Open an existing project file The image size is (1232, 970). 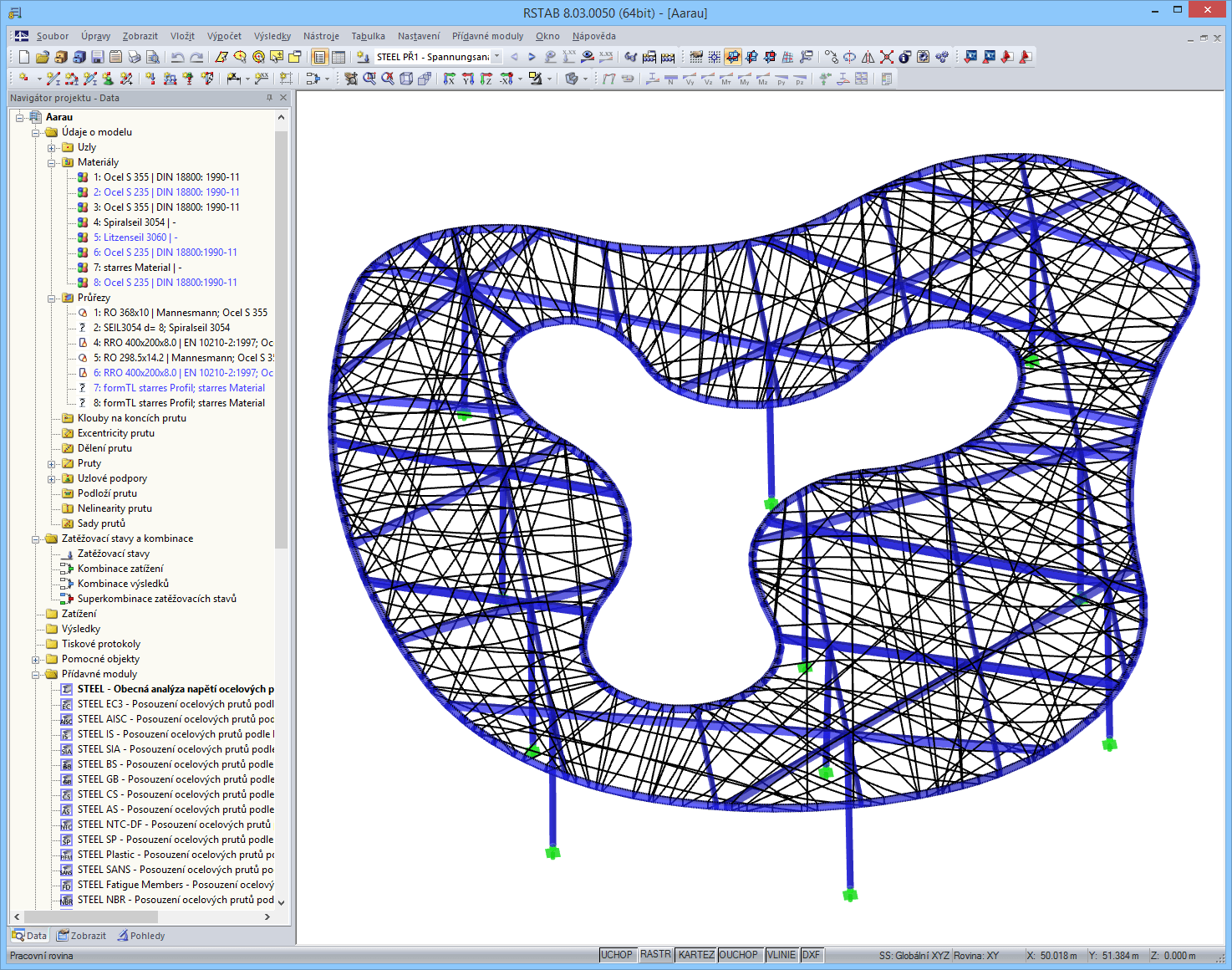43,56
